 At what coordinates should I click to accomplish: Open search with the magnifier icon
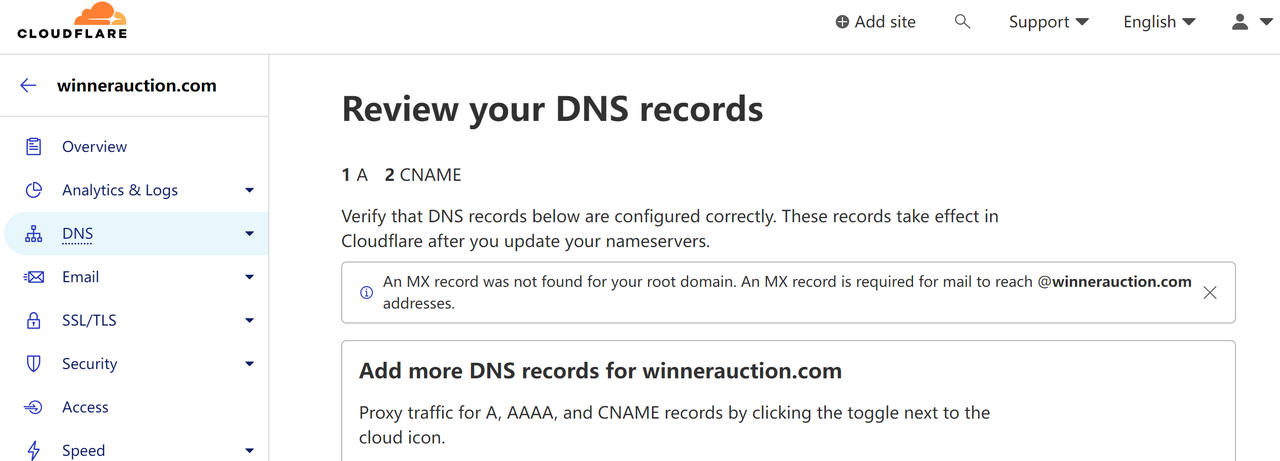[962, 21]
